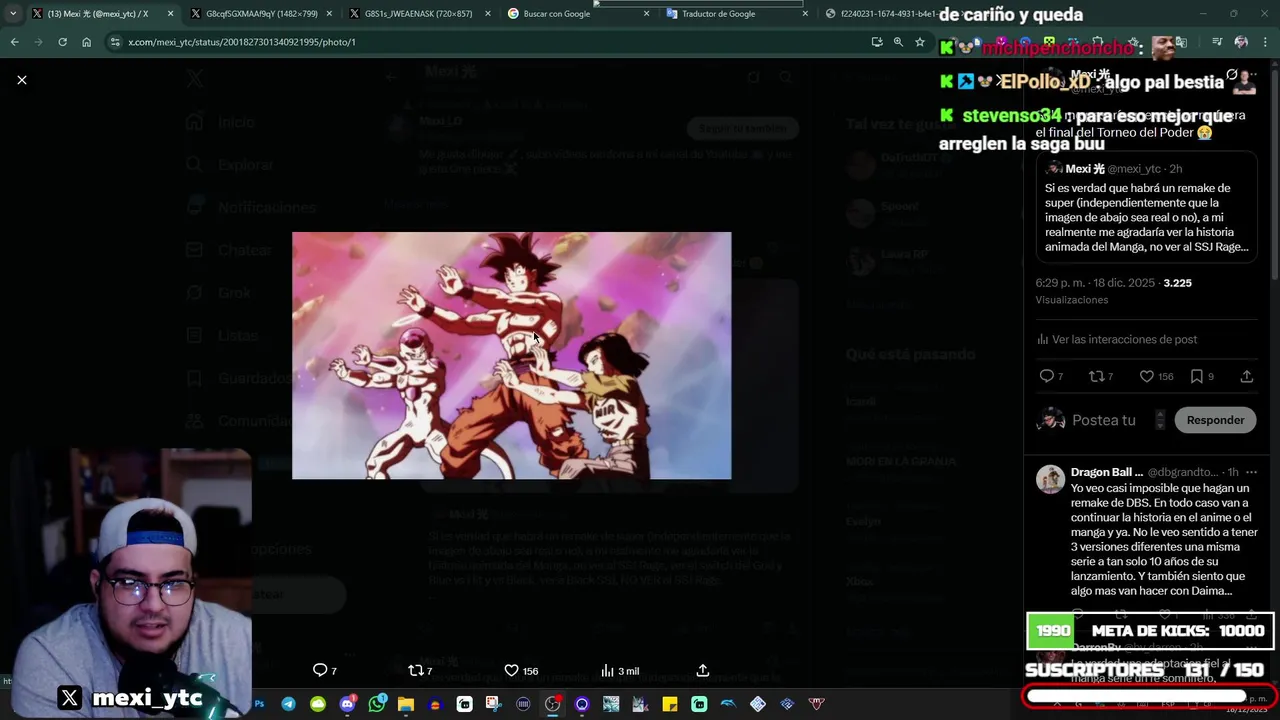Viewport: 1280px width, 720px height.
Task: Open the zoom magnifier icon in address bar
Action: 898,42
